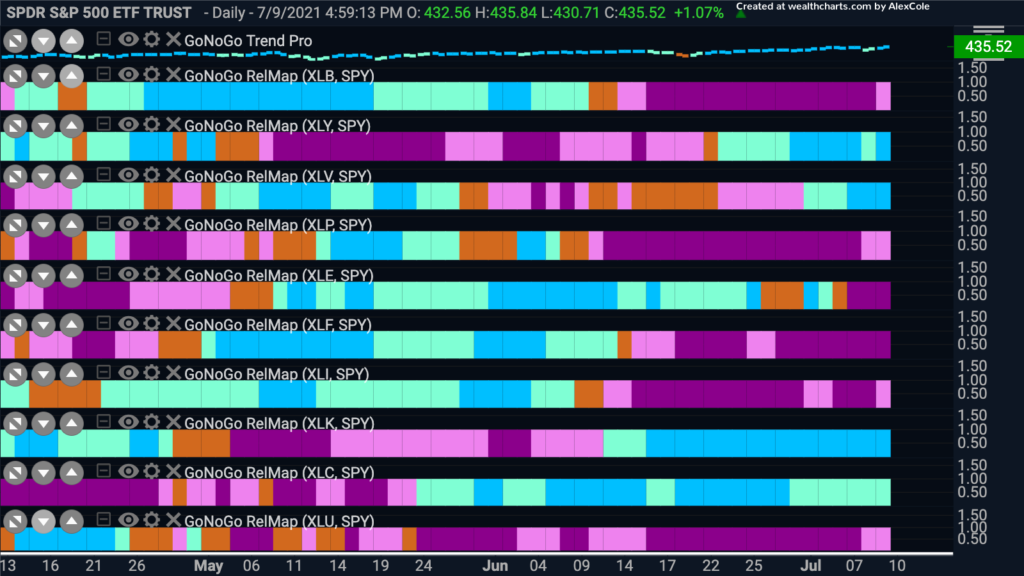Remove the RelMap XLK indicator with X
Viewport: 1024px width, 576px height.
[x=173, y=423]
